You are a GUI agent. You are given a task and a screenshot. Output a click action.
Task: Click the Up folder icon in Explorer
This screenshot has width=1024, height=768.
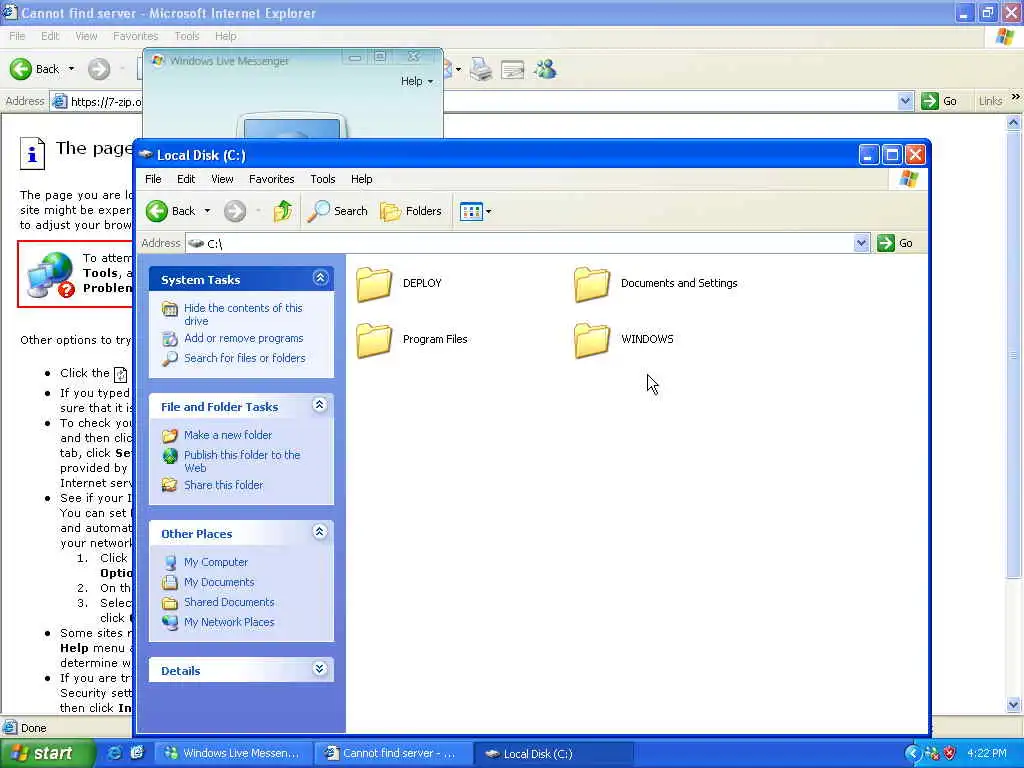click(x=283, y=211)
